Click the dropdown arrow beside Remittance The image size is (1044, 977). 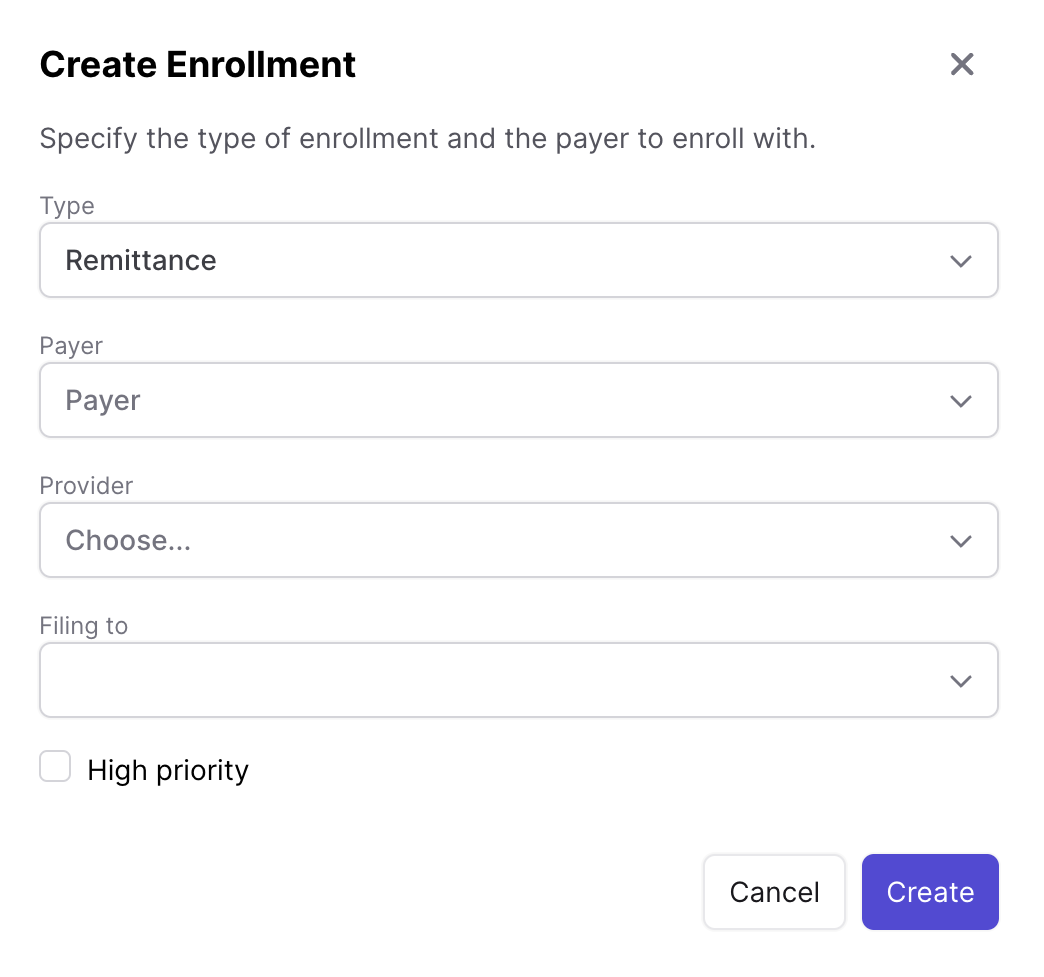(961, 260)
